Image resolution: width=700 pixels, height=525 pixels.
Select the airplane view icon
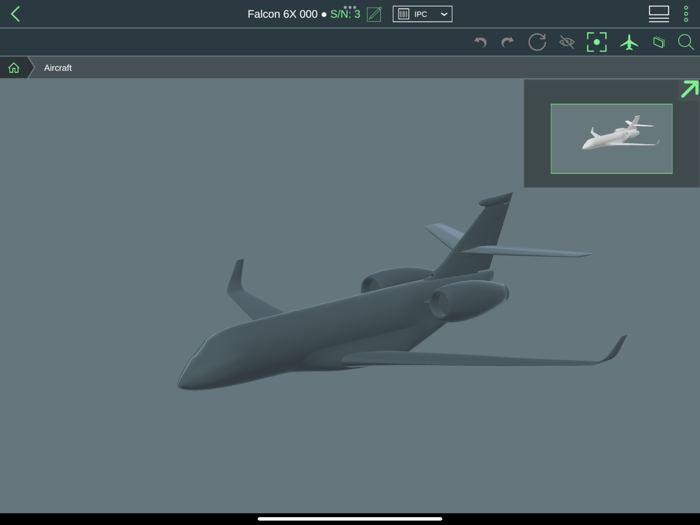pyautogui.click(x=629, y=42)
